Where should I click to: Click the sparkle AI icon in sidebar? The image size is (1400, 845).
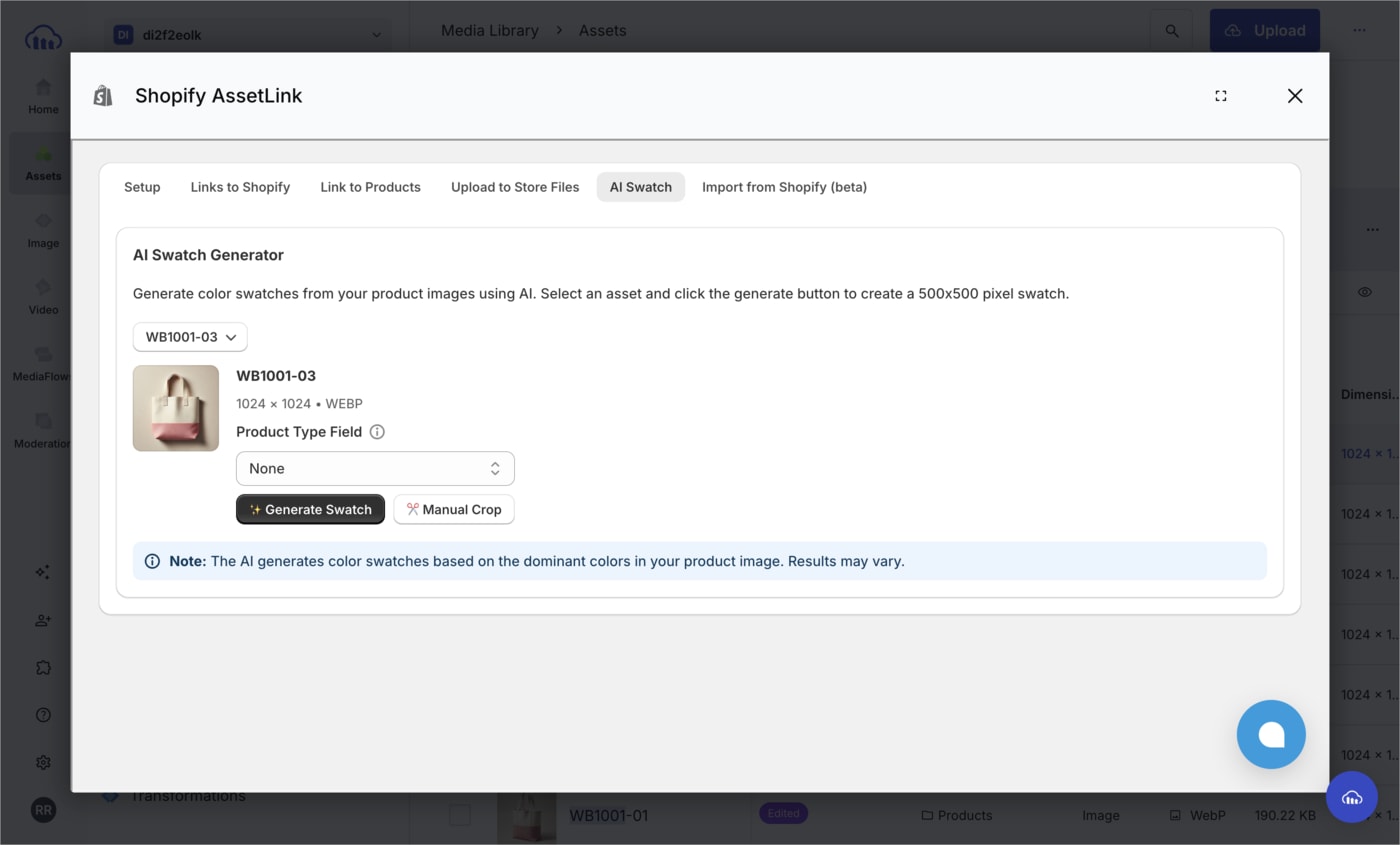[43, 572]
